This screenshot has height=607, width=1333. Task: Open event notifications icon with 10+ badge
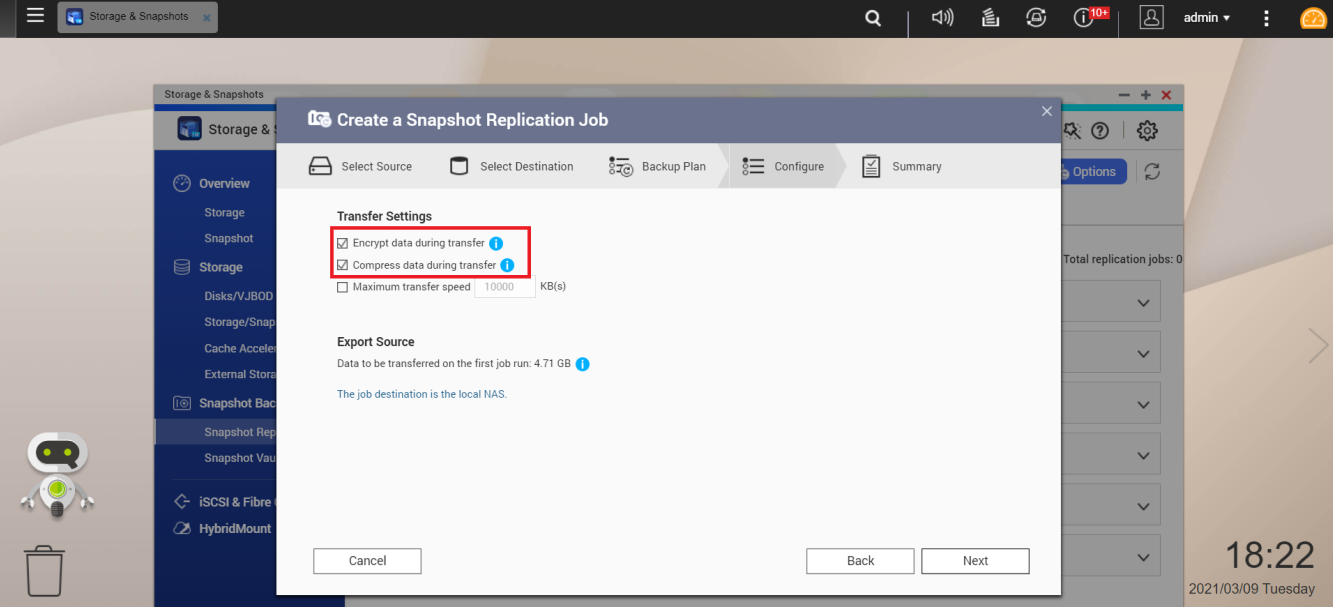pyautogui.click(x=1084, y=18)
